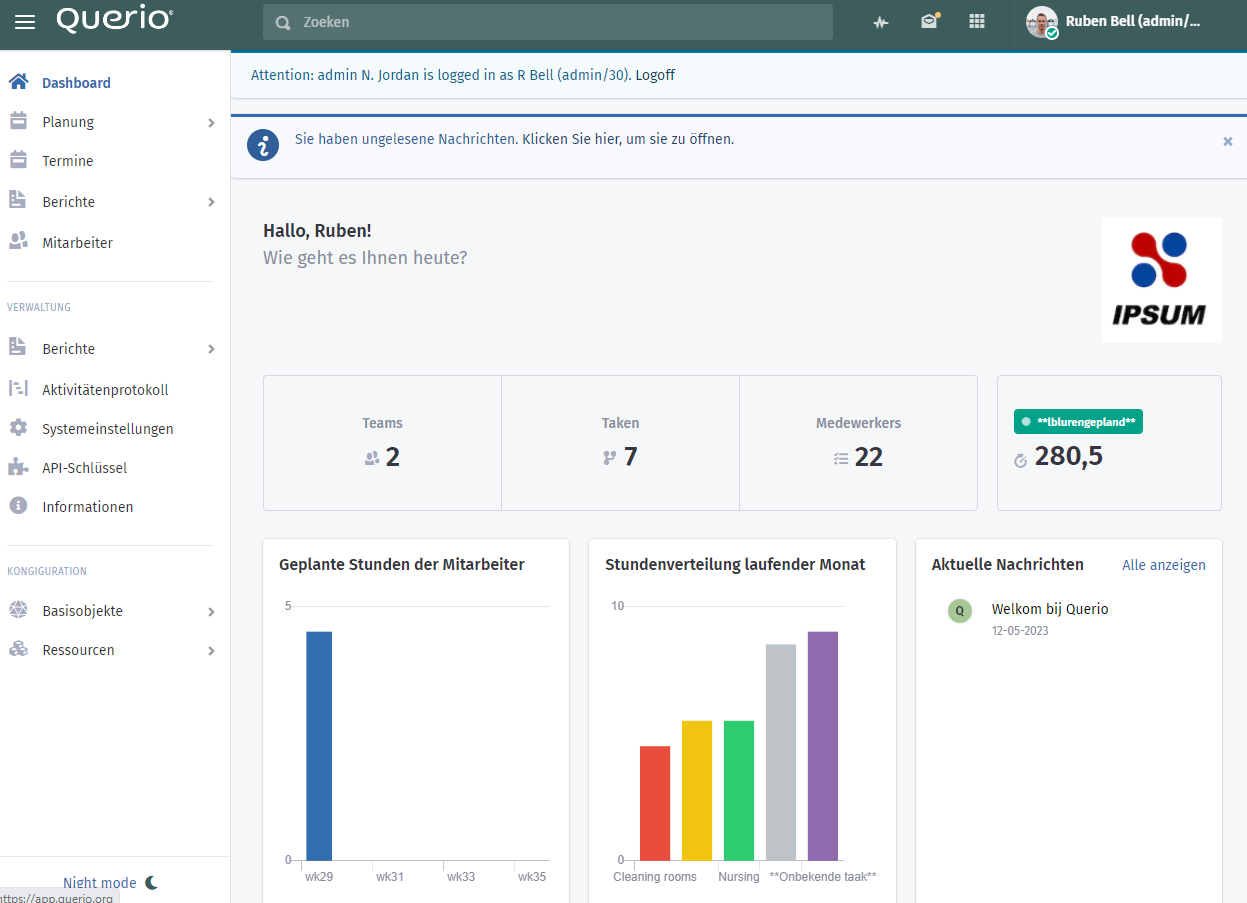Click the gray bar in Stundenverteilung chart

(781, 752)
